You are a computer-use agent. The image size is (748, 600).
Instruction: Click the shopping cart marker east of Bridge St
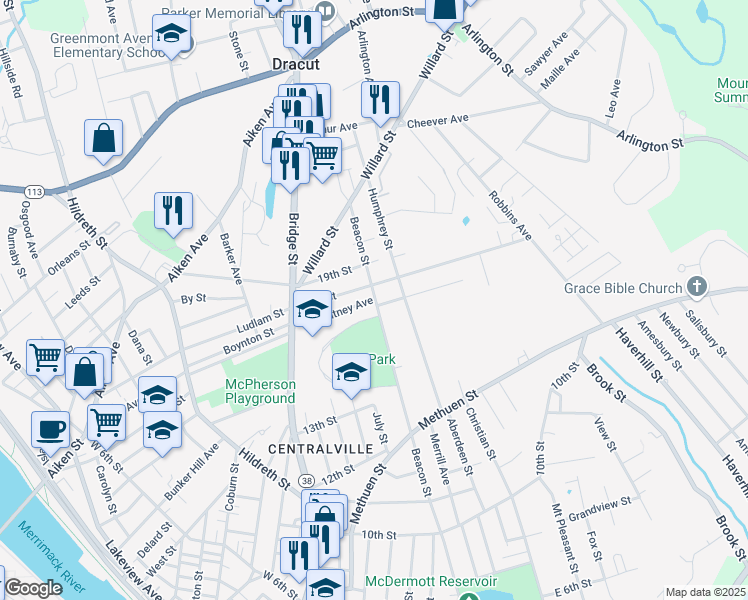click(322, 156)
